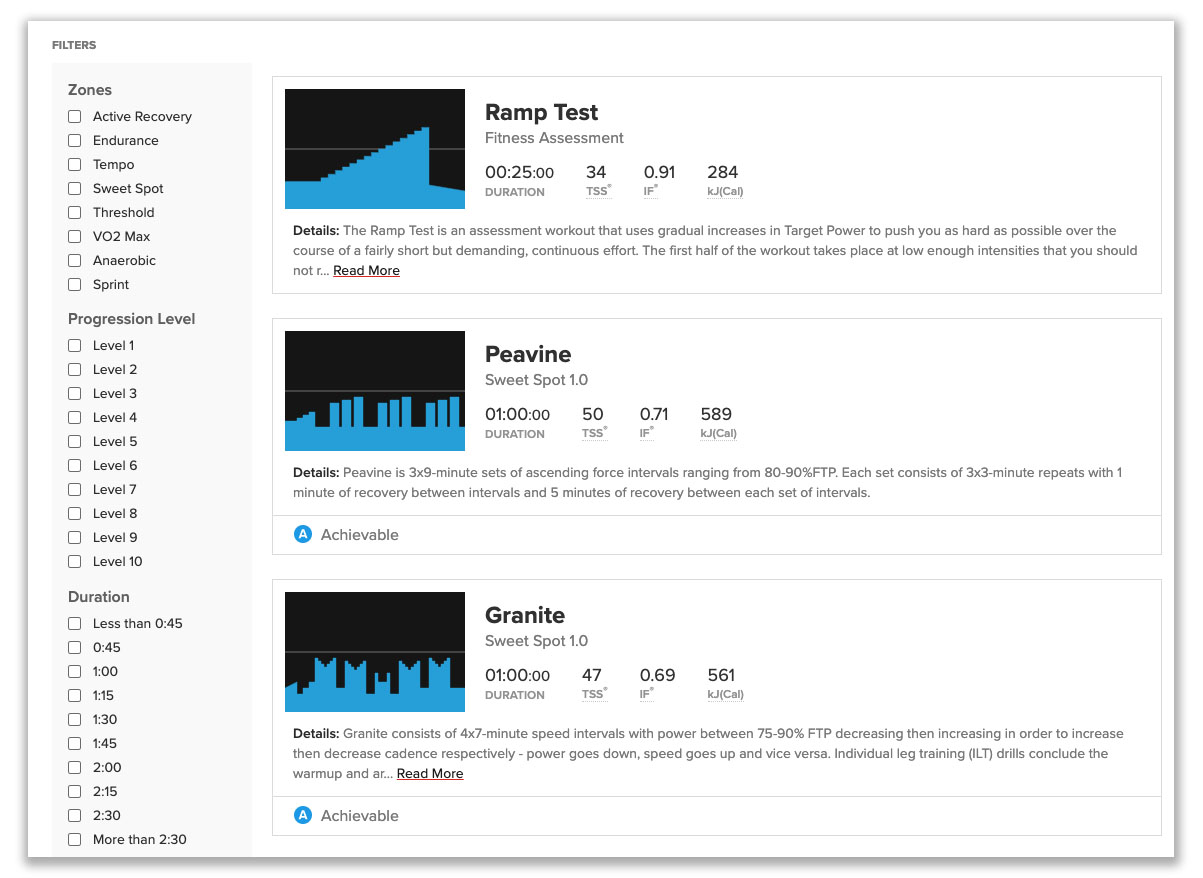Check the Active Recovery zone filter
The height and width of the screenshot is (878, 1203).
(74, 116)
